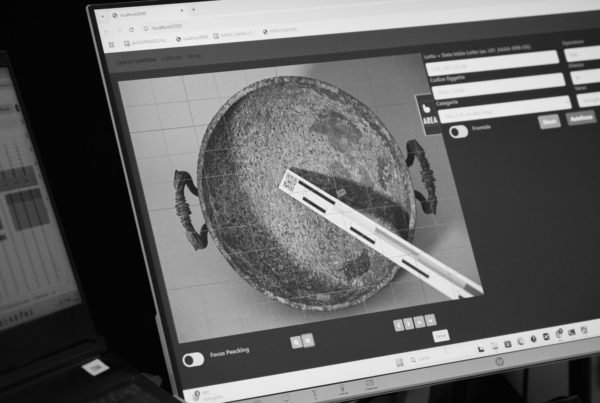Click the taskbar search box
Image resolution: width=600 pixels, height=403 pixels.
click(420, 359)
